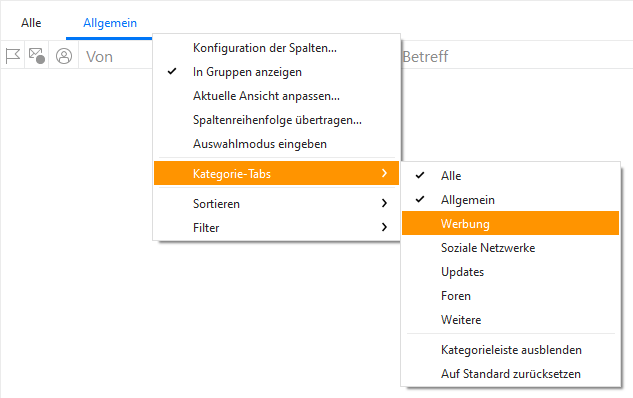Click the flag column header icon
633x398 pixels.
(x=13, y=56)
